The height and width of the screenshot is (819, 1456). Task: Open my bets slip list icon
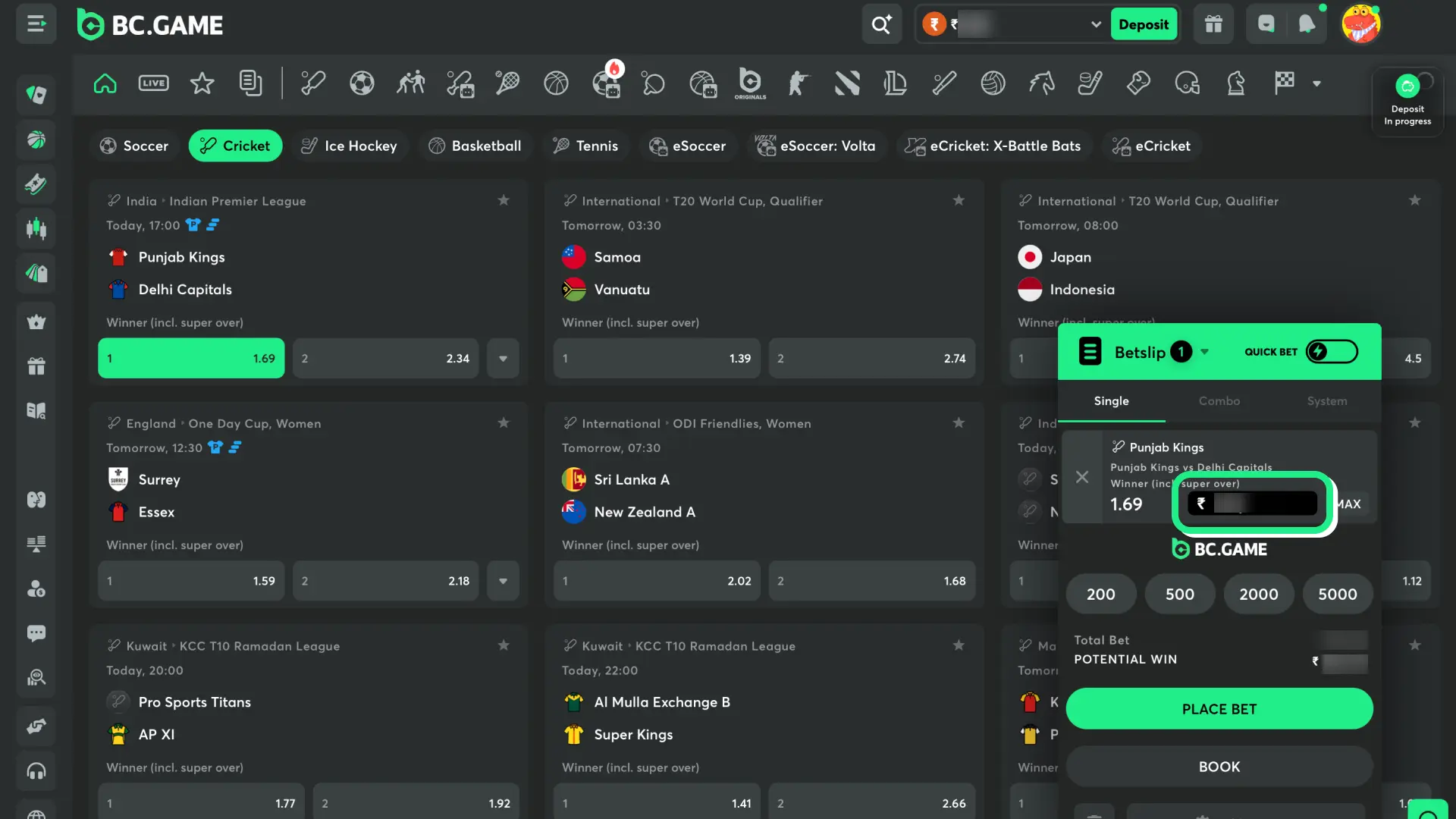pyautogui.click(x=250, y=83)
